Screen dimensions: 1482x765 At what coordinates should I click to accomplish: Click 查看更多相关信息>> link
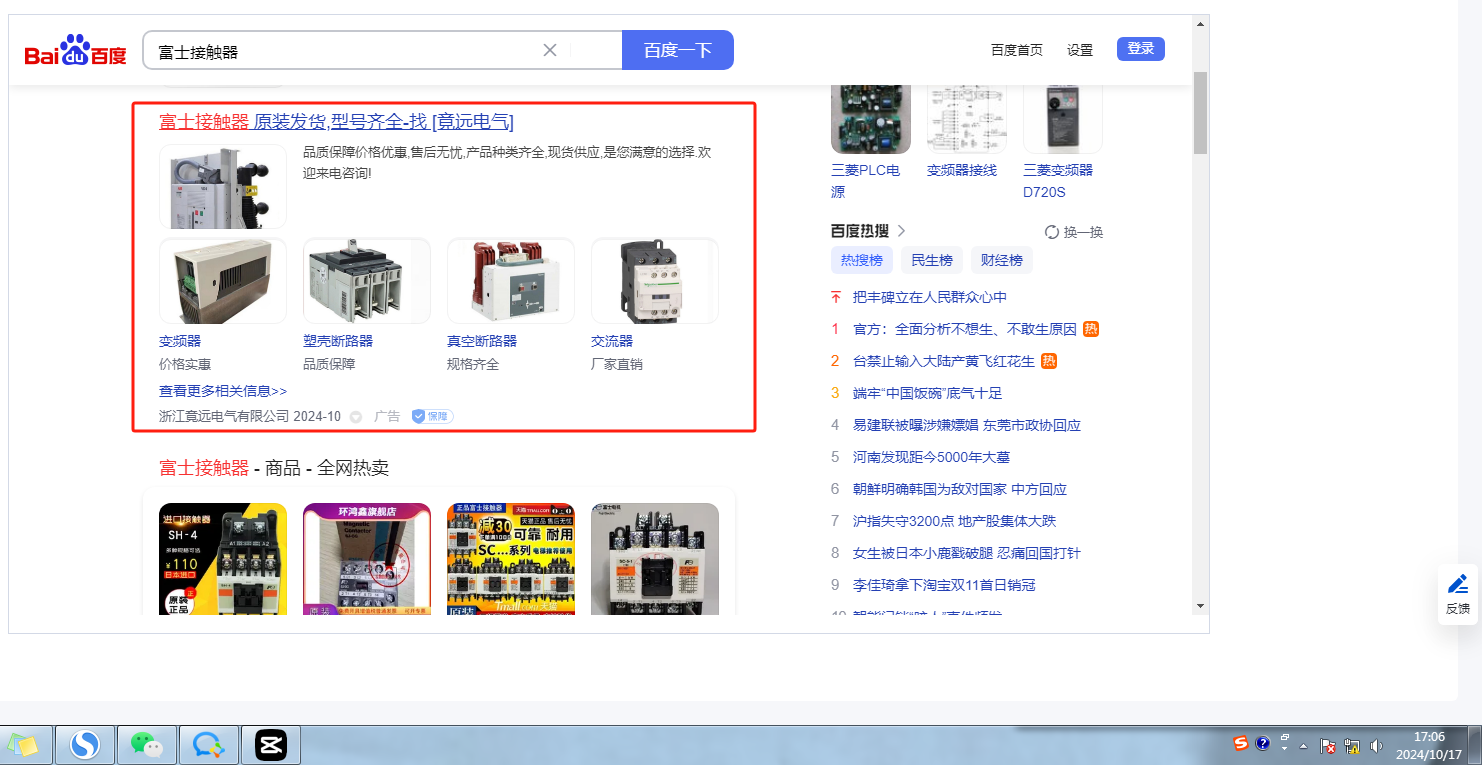[x=223, y=391]
